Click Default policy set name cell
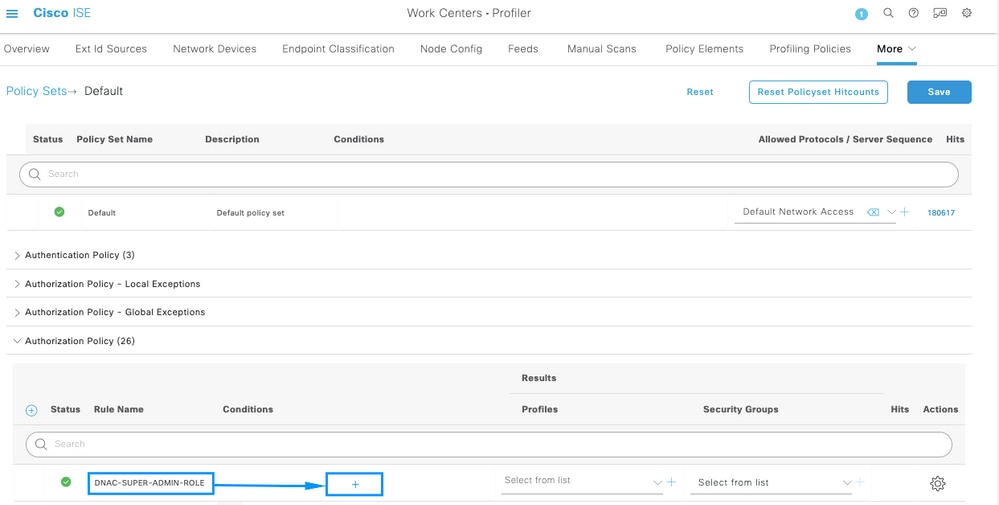Viewport: 999px width, 505px height. point(102,213)
